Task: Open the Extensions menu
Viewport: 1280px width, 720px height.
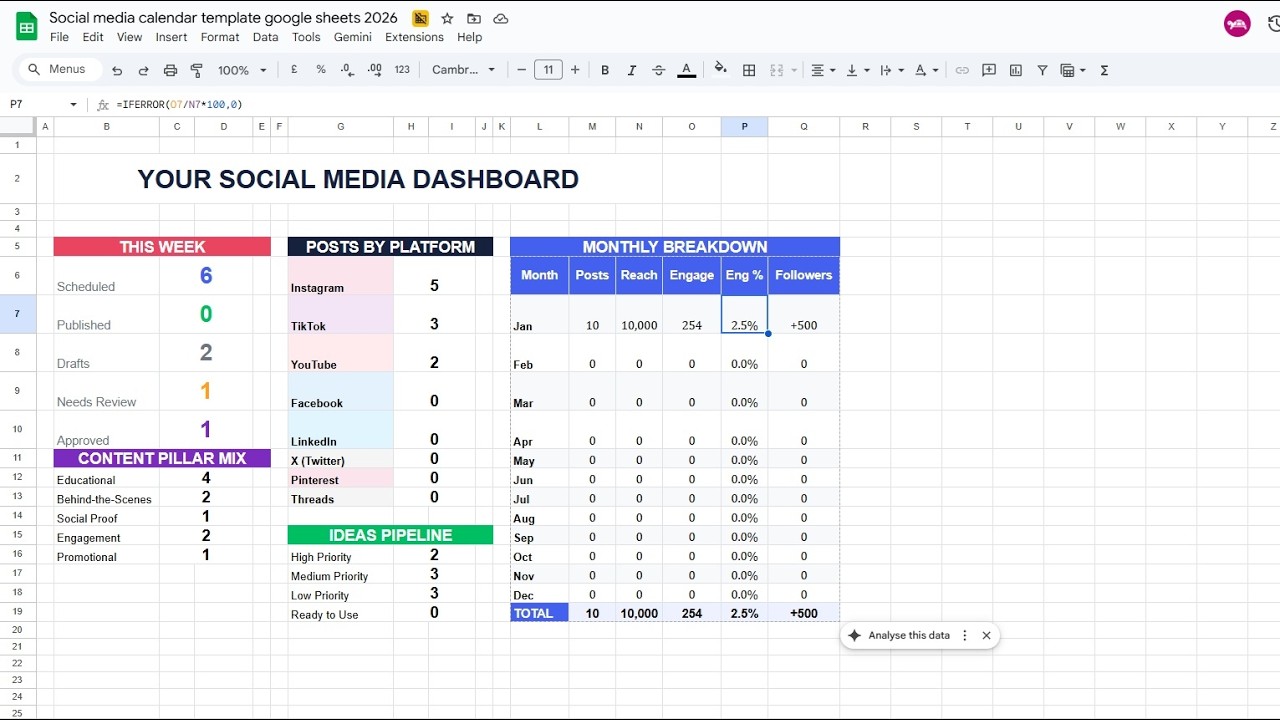Action: 413,37
